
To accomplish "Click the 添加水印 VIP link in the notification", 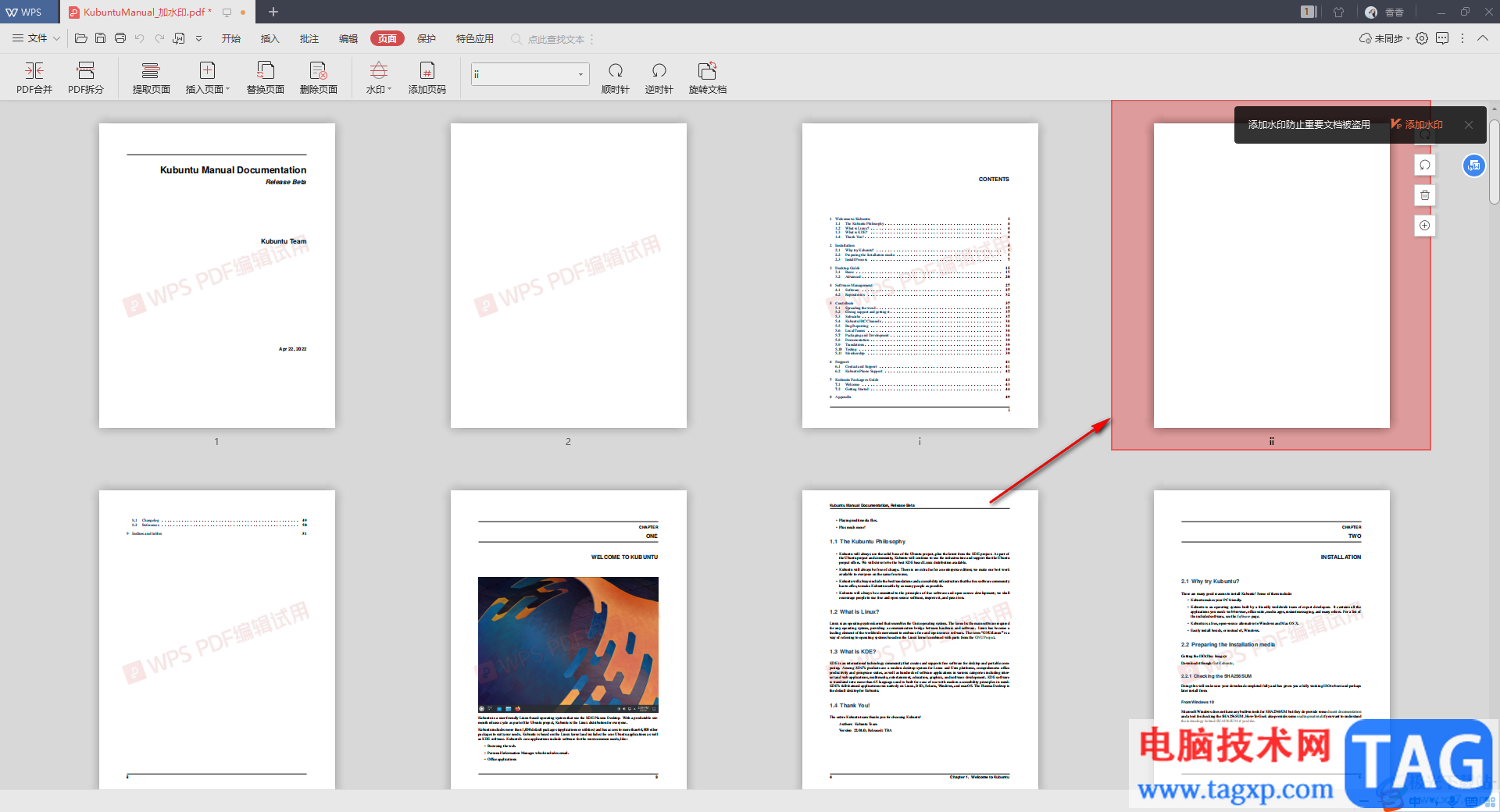I will pyautogui.click(x=1416, y=125).
